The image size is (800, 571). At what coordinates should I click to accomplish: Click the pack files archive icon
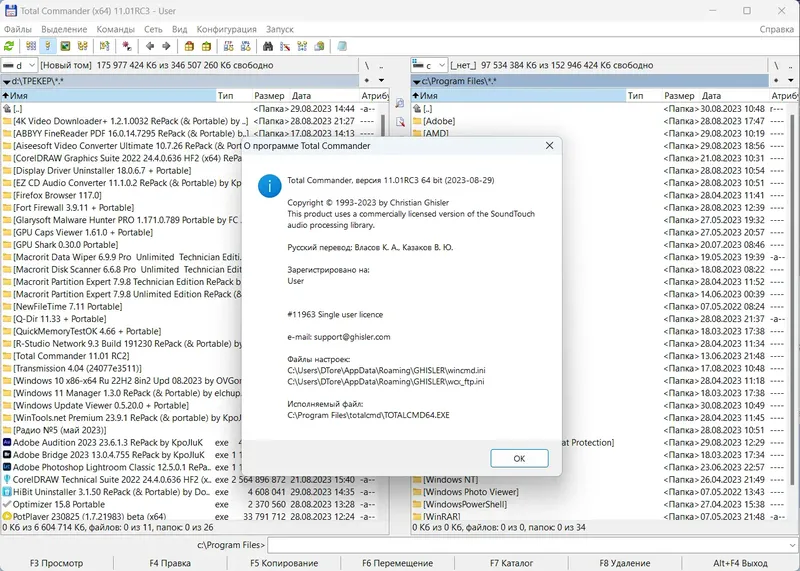pos(189,46)
